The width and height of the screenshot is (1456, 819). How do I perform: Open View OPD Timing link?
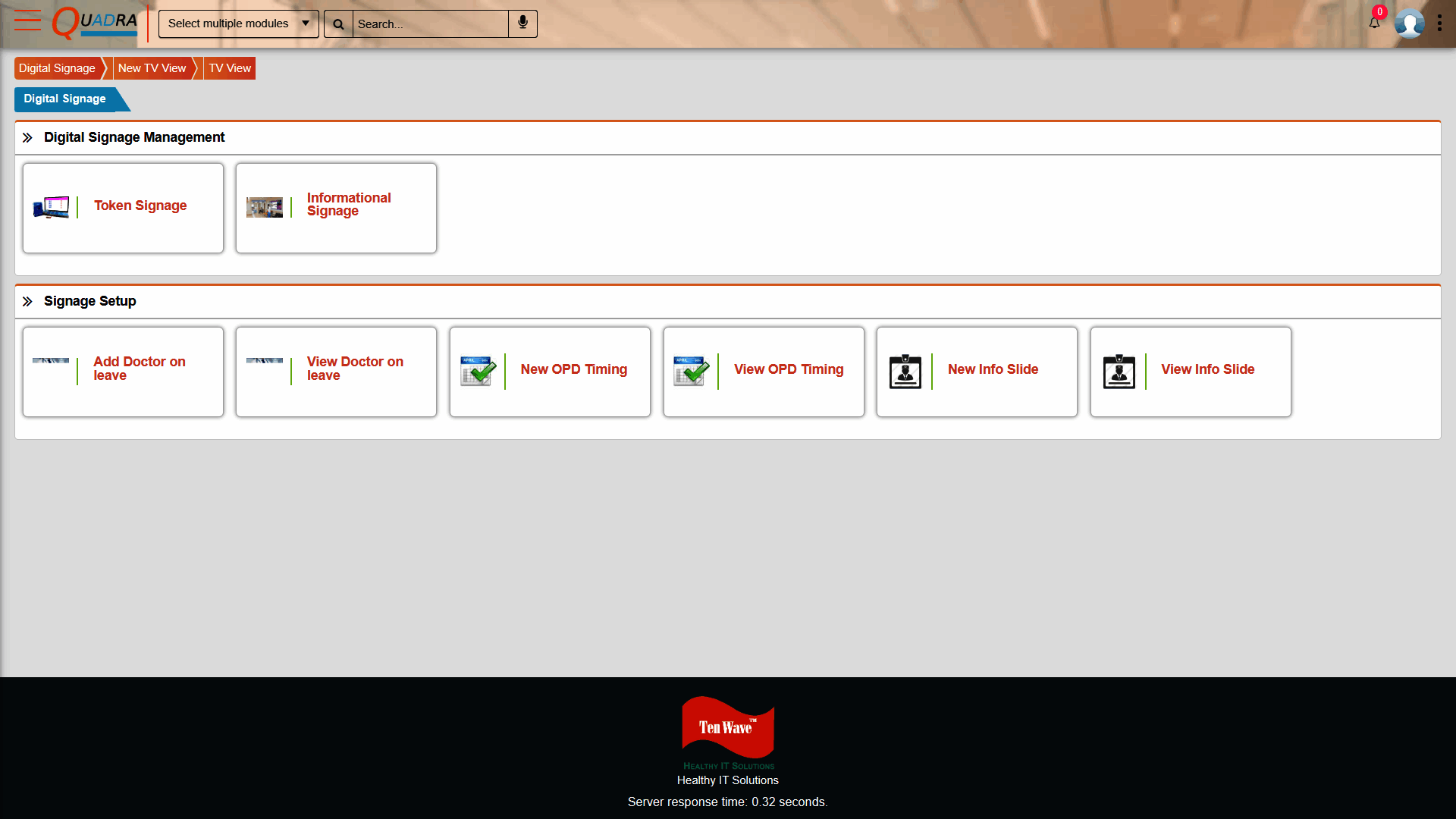coord(788,369)
